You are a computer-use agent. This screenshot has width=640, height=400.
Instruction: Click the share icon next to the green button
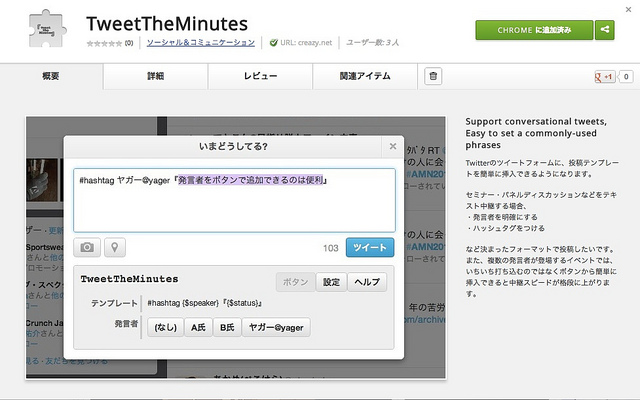pos(604,30)
